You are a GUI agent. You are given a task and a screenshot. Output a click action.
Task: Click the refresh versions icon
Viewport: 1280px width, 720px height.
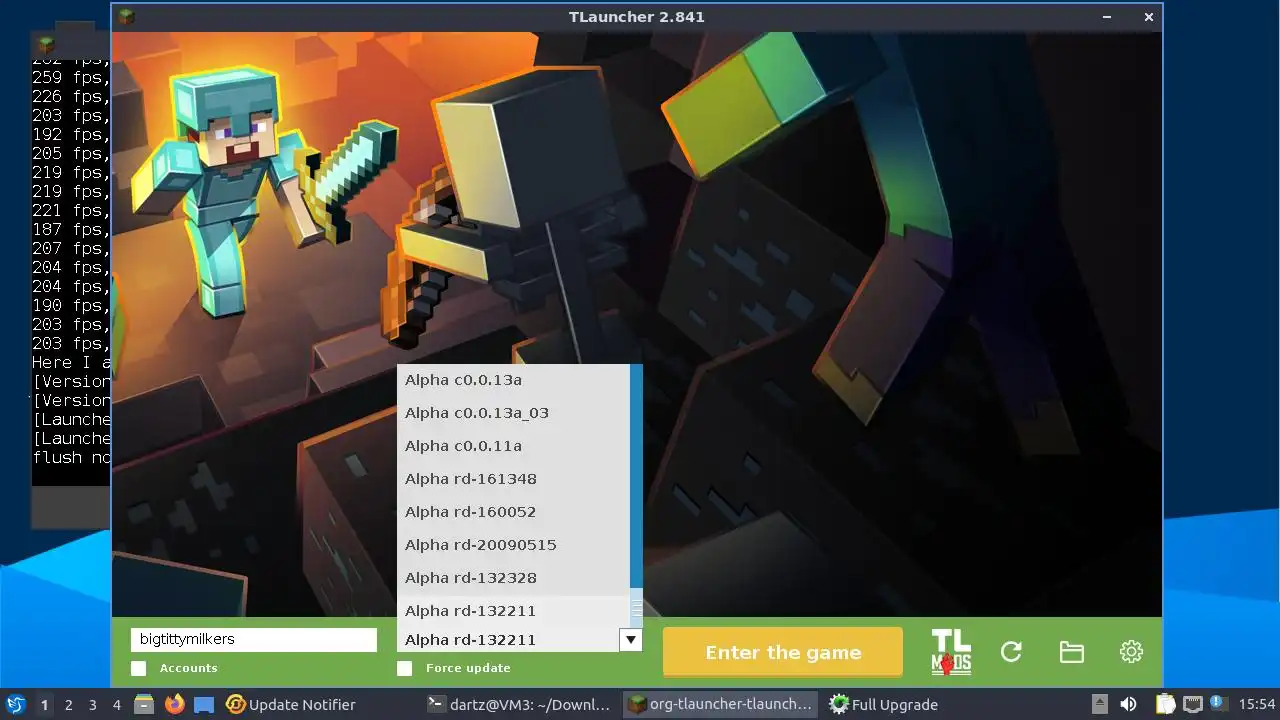pyautogui.click(x=1011, y=652)
